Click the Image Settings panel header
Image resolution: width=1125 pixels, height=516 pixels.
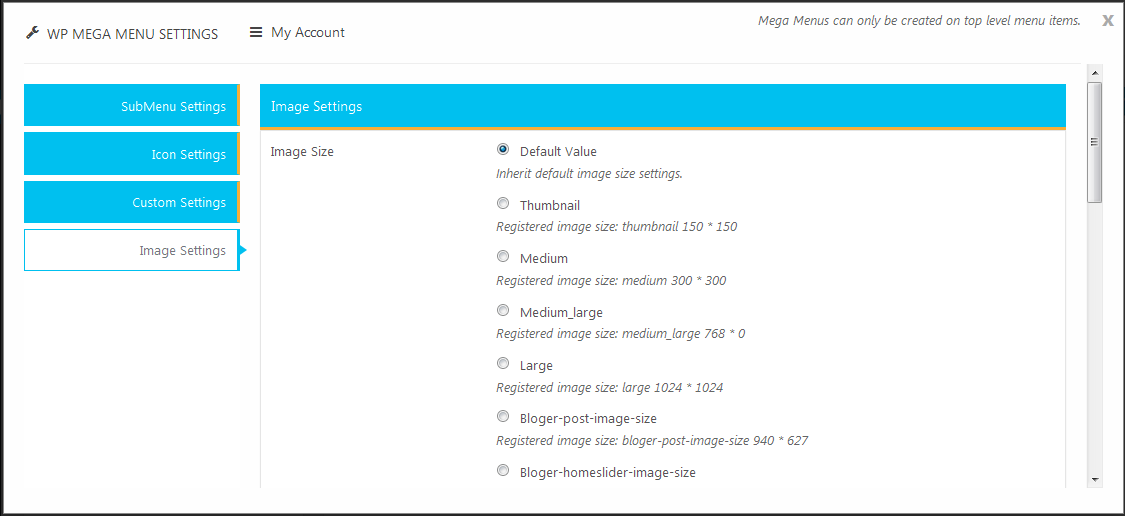tap(663, 107)
